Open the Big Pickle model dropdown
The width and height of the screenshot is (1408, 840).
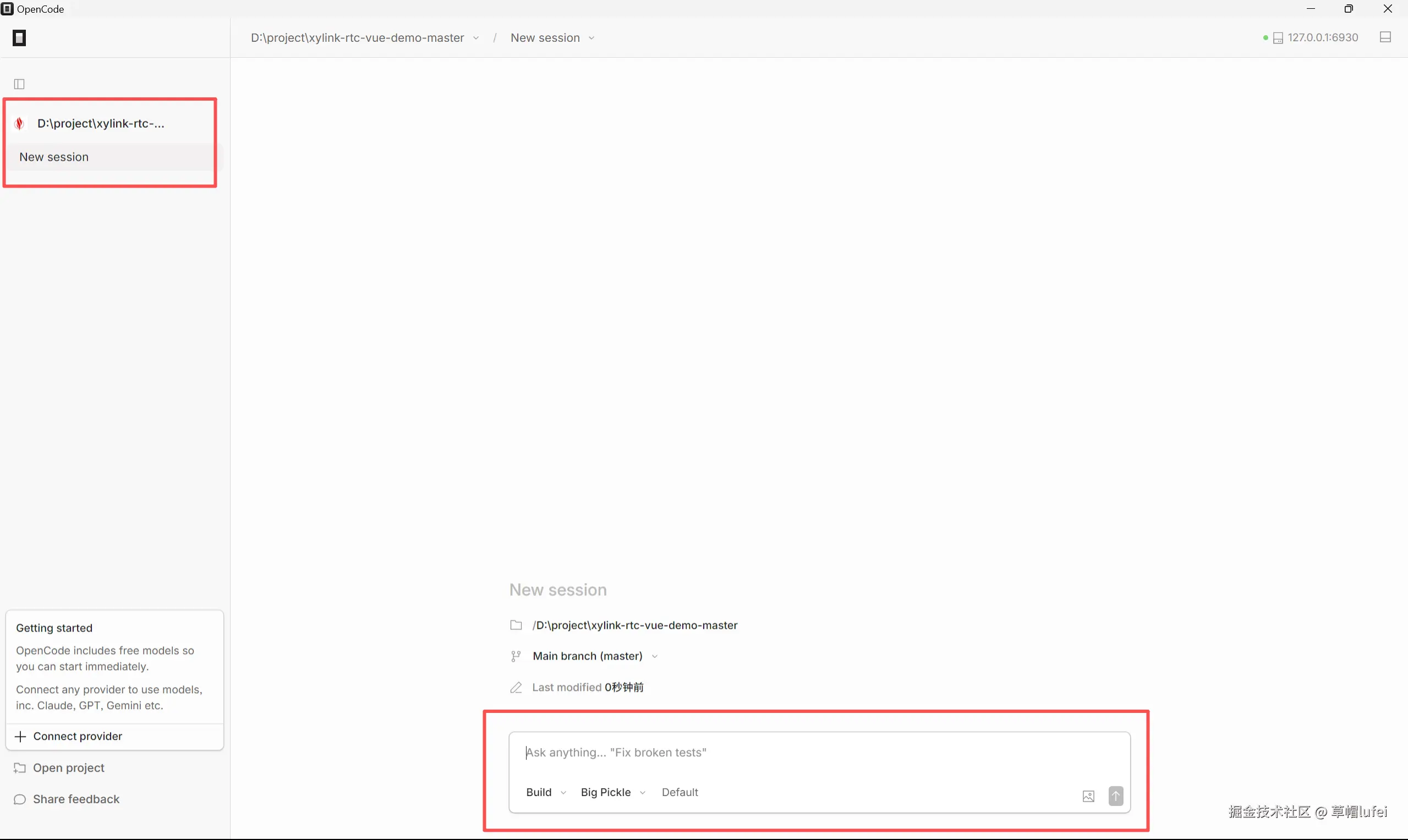612,792
